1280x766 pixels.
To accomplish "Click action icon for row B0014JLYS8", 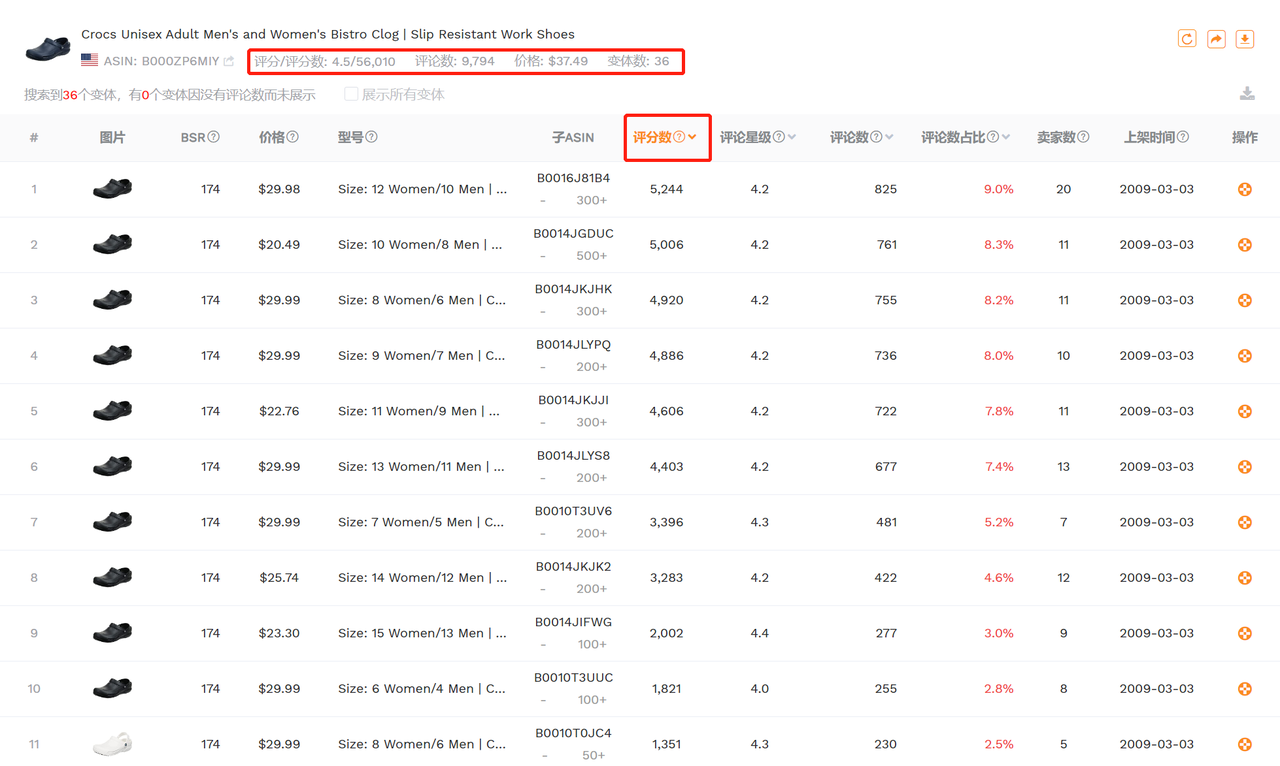I will [x=1245, y=467].
